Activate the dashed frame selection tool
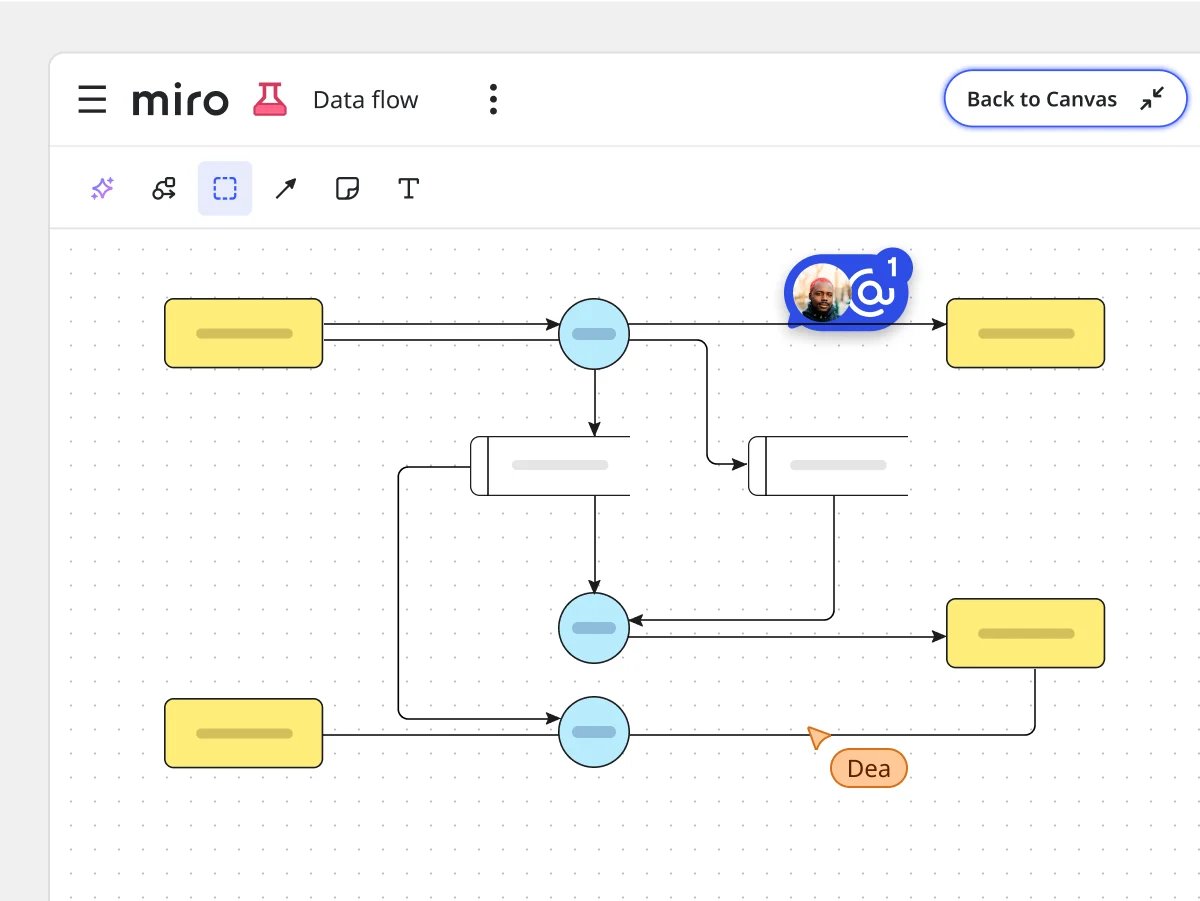 point(225,188)
